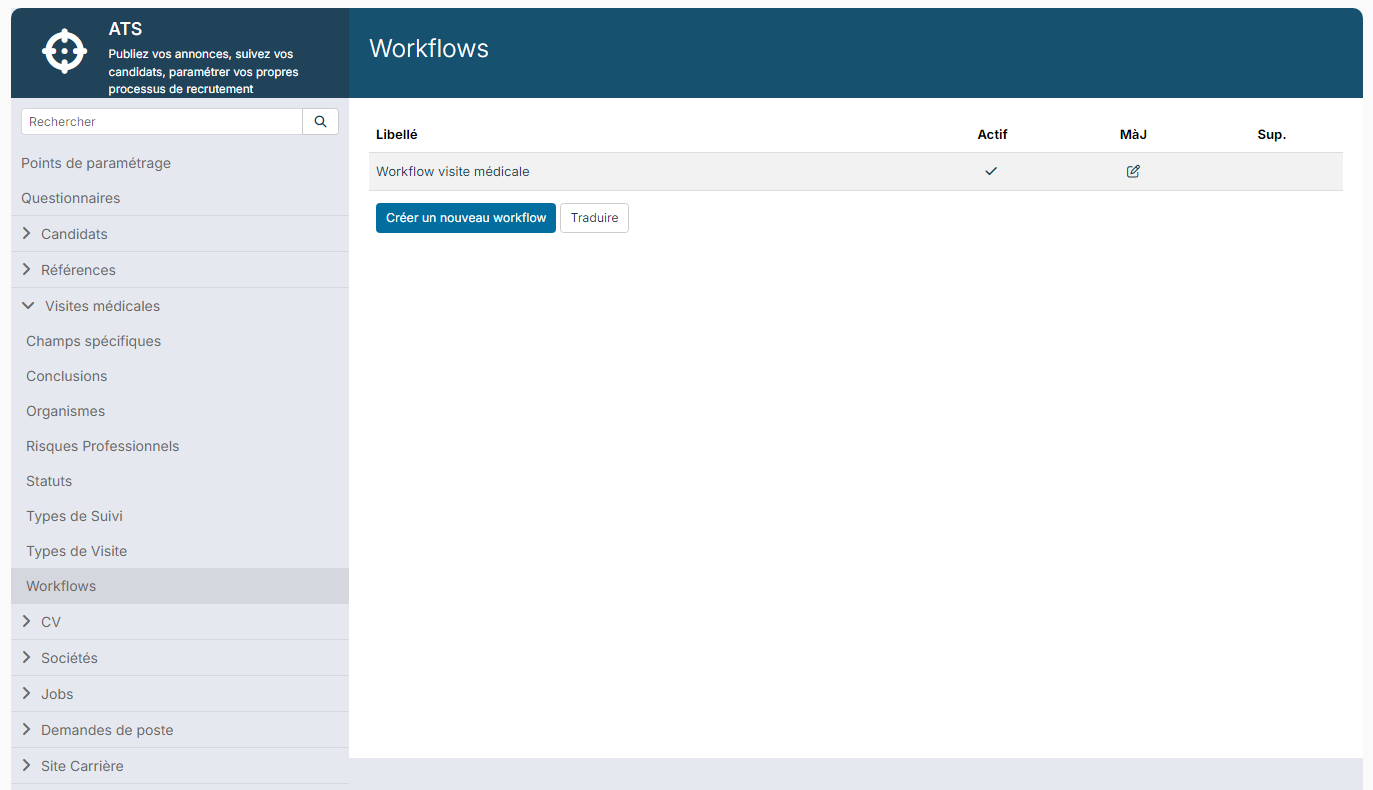The width and height of the screenshot is (1373, 790).
Task: Click the search magnifier icon button
Action: 320,121
